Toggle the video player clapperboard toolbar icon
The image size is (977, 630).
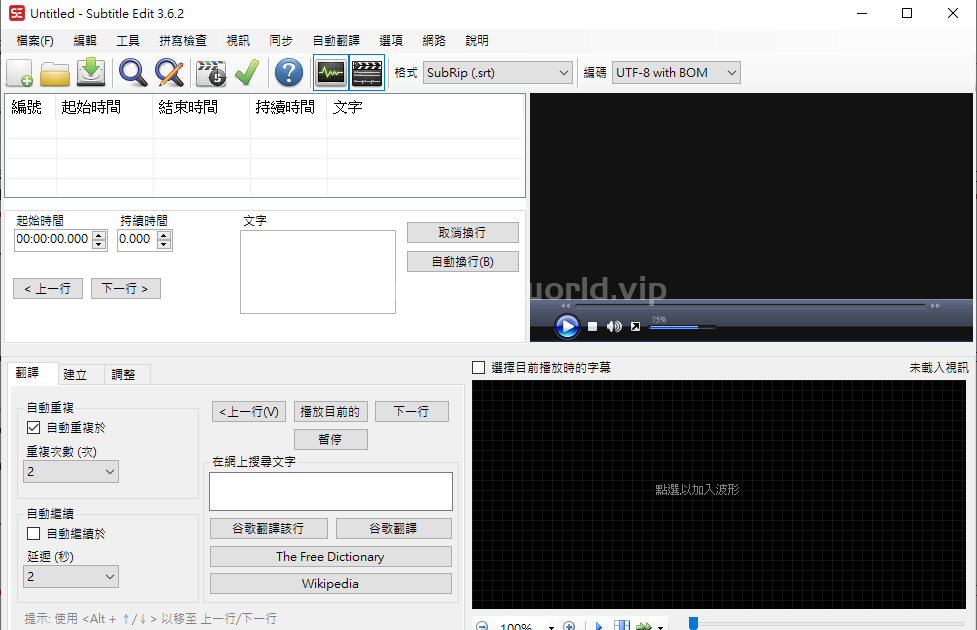click(x=367, y=73)
